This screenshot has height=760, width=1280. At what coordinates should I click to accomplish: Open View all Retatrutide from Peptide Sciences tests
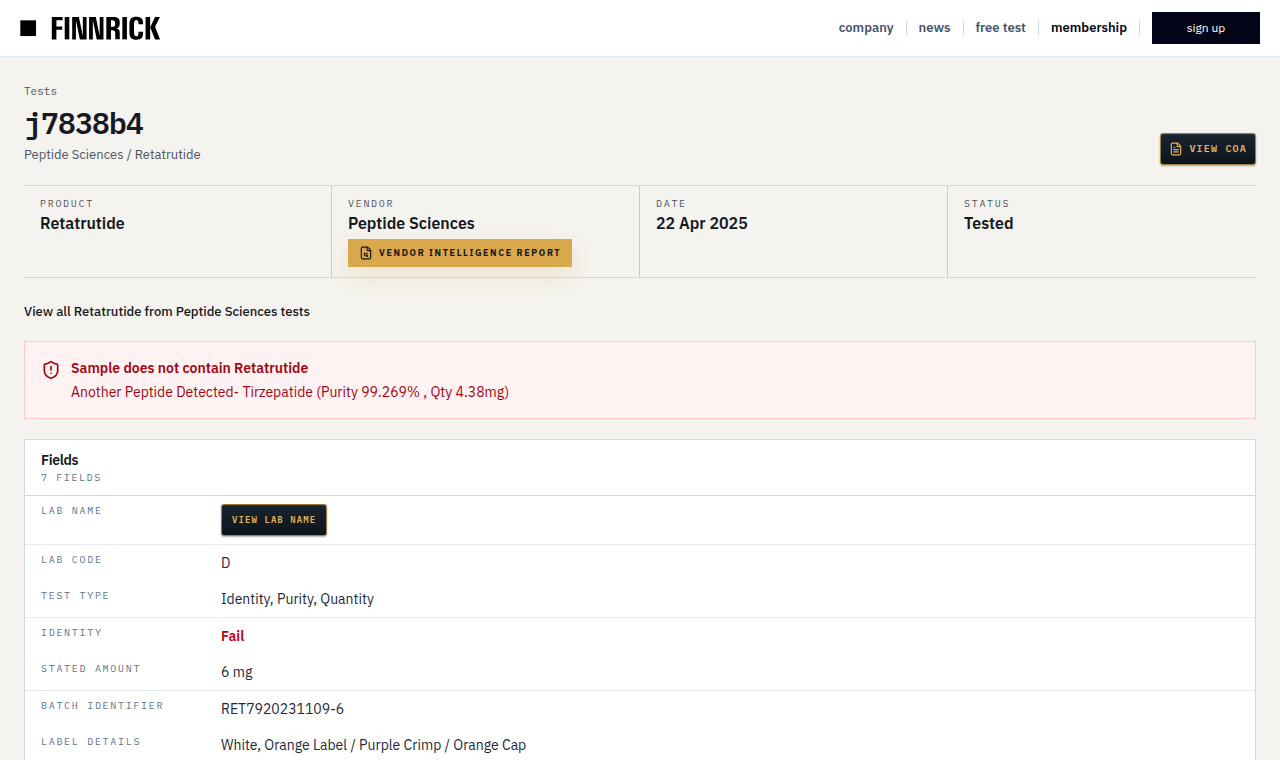point(167,312)
